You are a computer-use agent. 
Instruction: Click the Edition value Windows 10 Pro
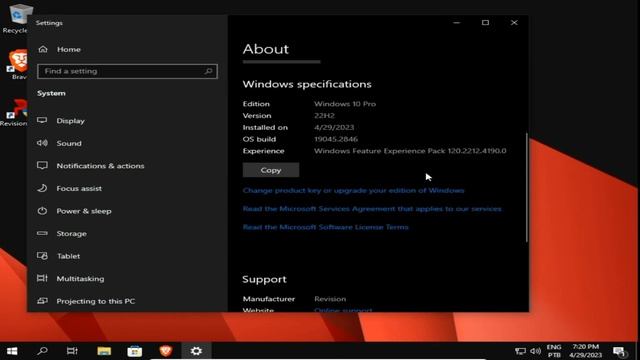(345, 104)
